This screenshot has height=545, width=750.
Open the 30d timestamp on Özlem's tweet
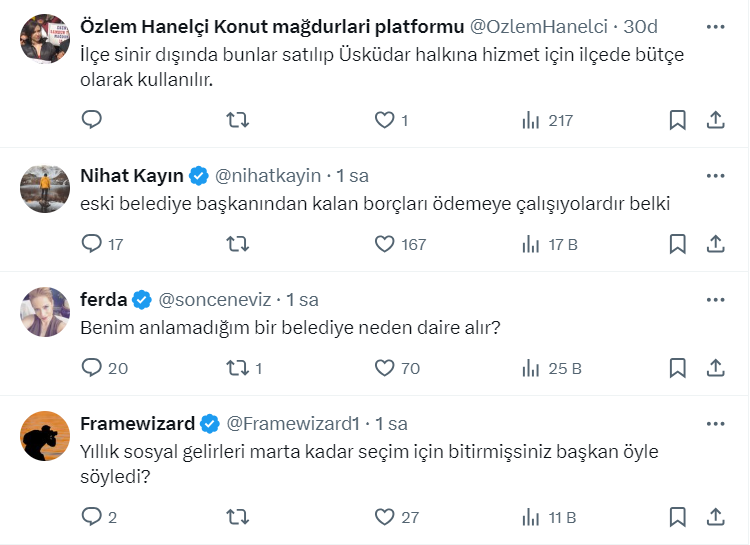coord(641,26)
